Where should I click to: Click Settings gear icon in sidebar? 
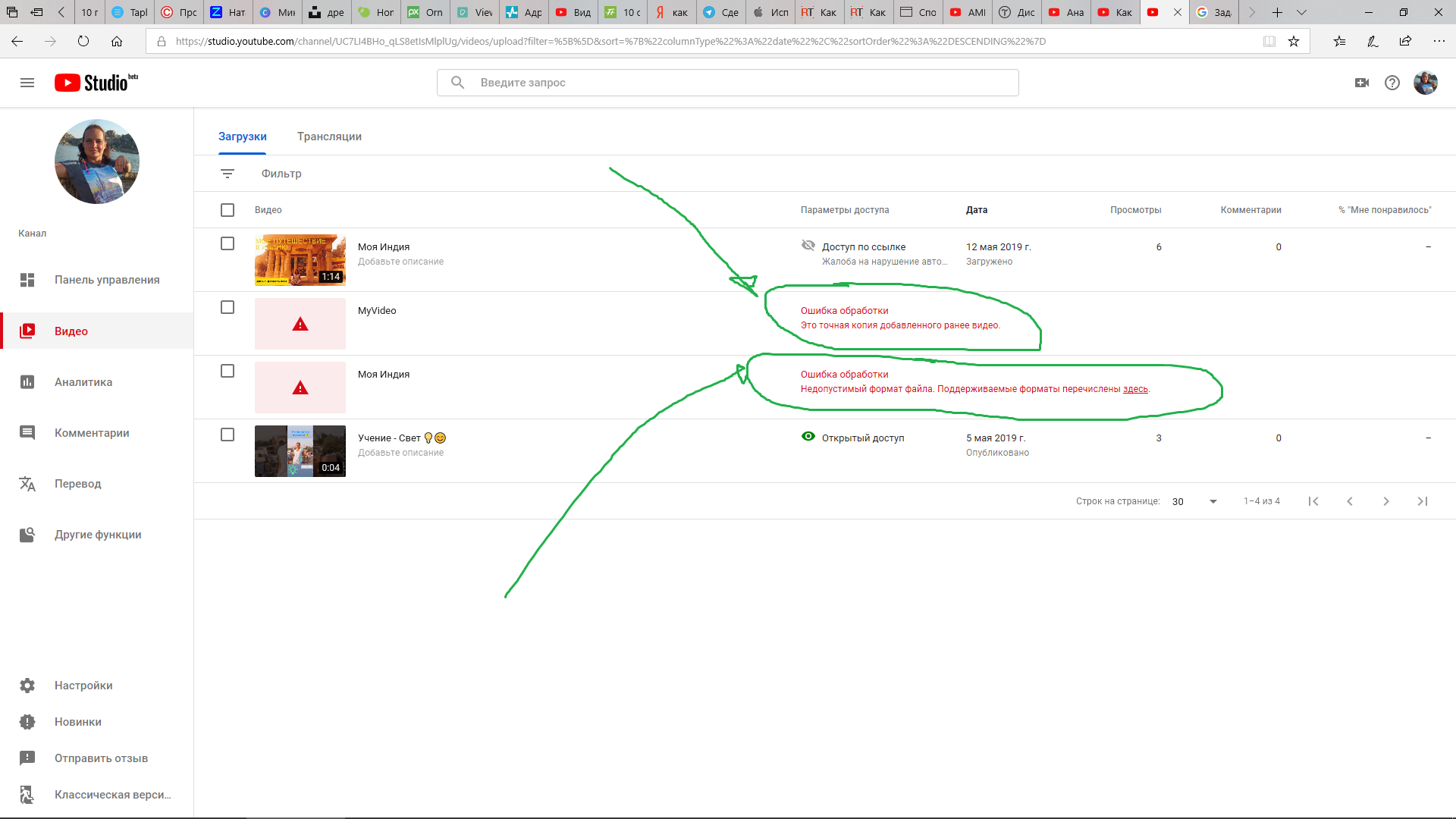point(27,685)
